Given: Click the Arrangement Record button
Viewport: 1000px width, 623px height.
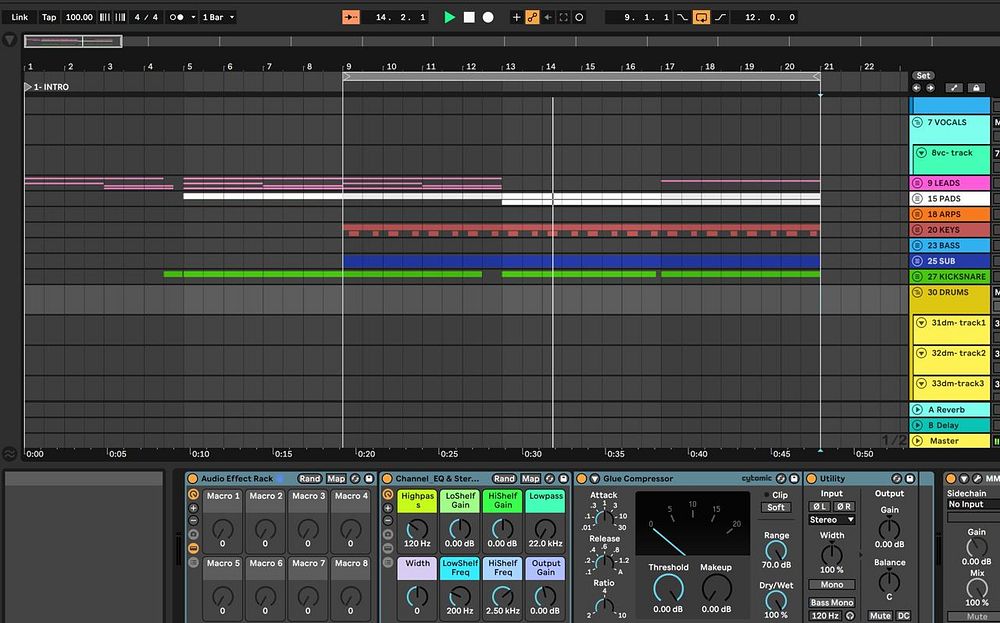Looking at the screenshot, I should [x=488, y=17].
